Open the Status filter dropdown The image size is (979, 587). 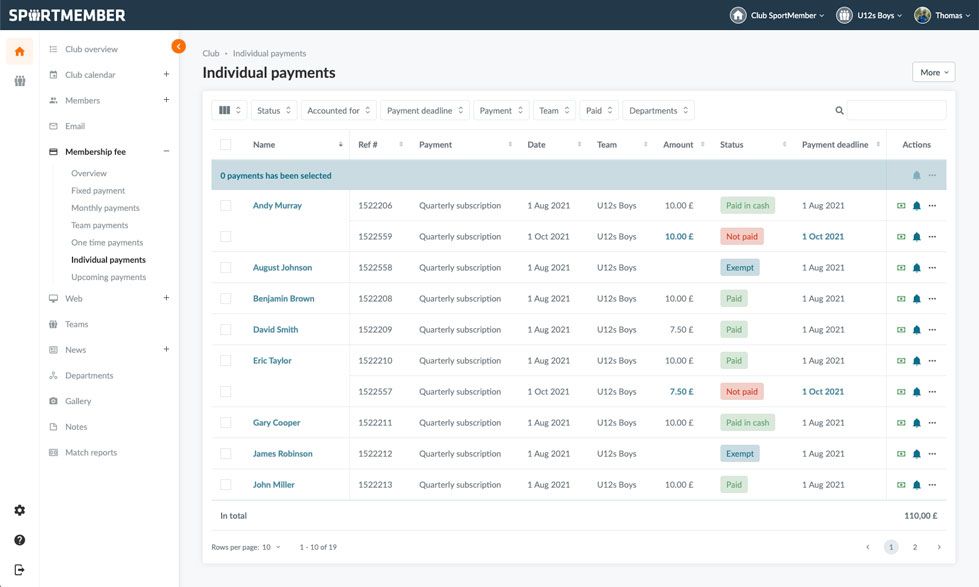coord(268,108)
